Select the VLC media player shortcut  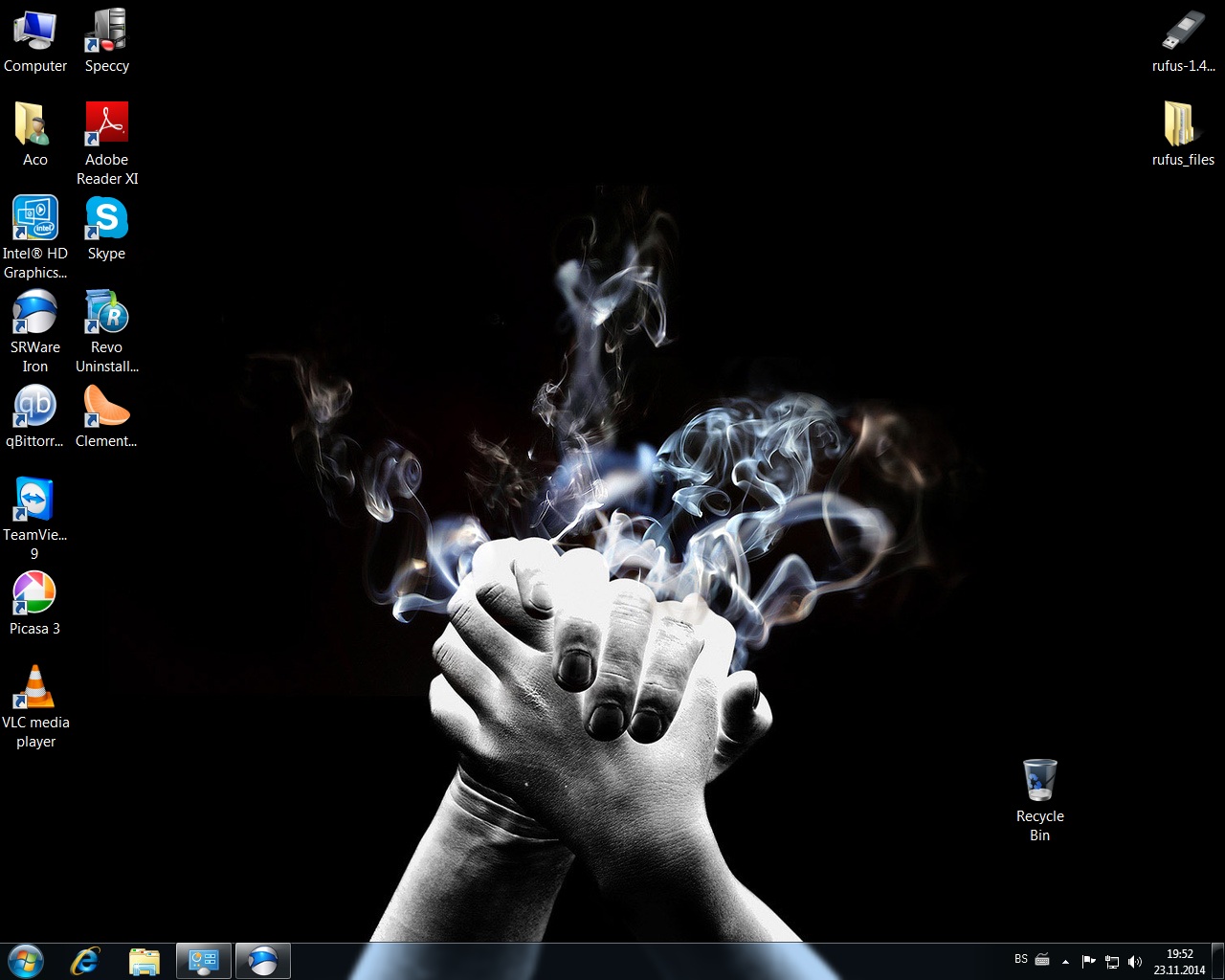[35, 707]
